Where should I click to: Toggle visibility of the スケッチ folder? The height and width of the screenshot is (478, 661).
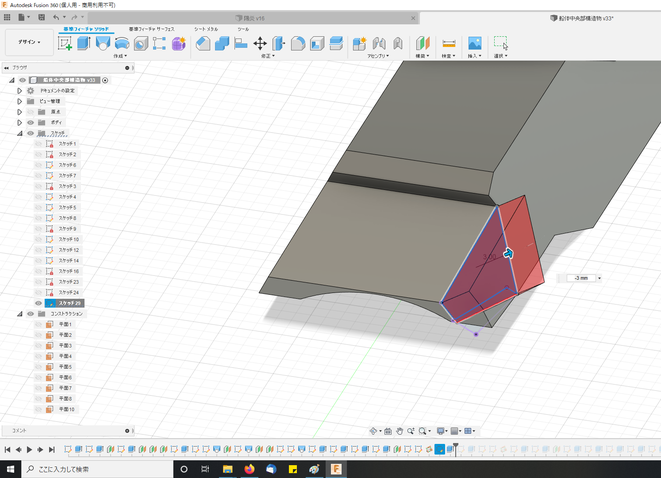pos(30,133)
